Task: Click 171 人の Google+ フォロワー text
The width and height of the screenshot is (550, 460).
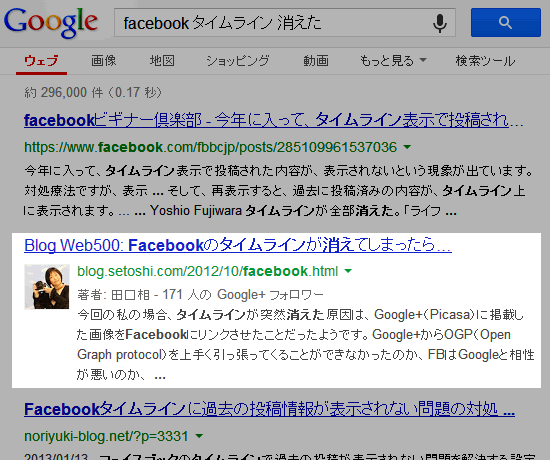Action: [x=243, y=295]
